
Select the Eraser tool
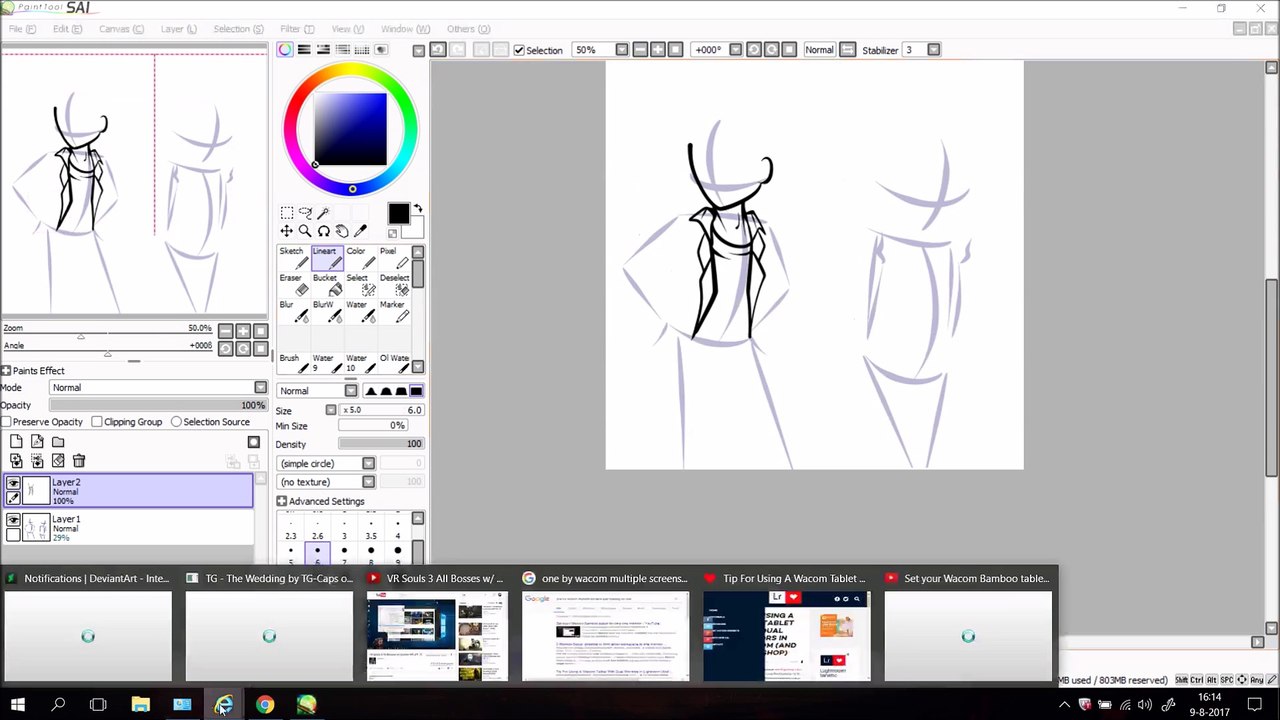[293, 285]
